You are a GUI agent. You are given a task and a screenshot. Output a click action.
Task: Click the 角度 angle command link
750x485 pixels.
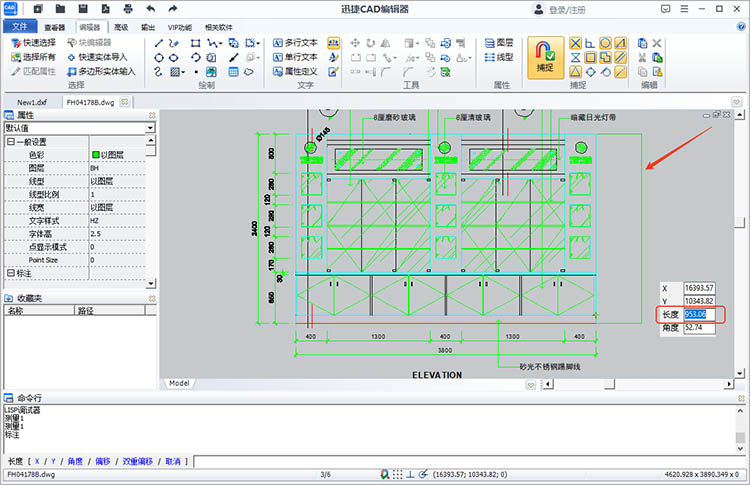click(75, 462)
